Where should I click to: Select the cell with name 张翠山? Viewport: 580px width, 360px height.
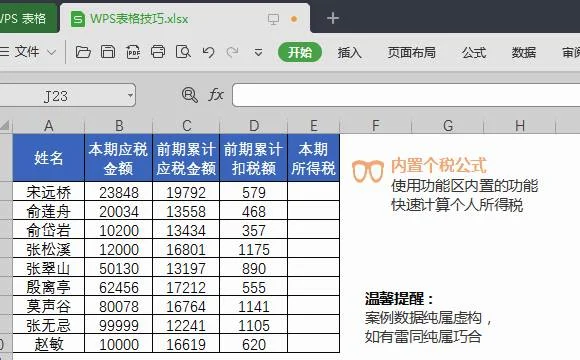[x=48, y=268]
